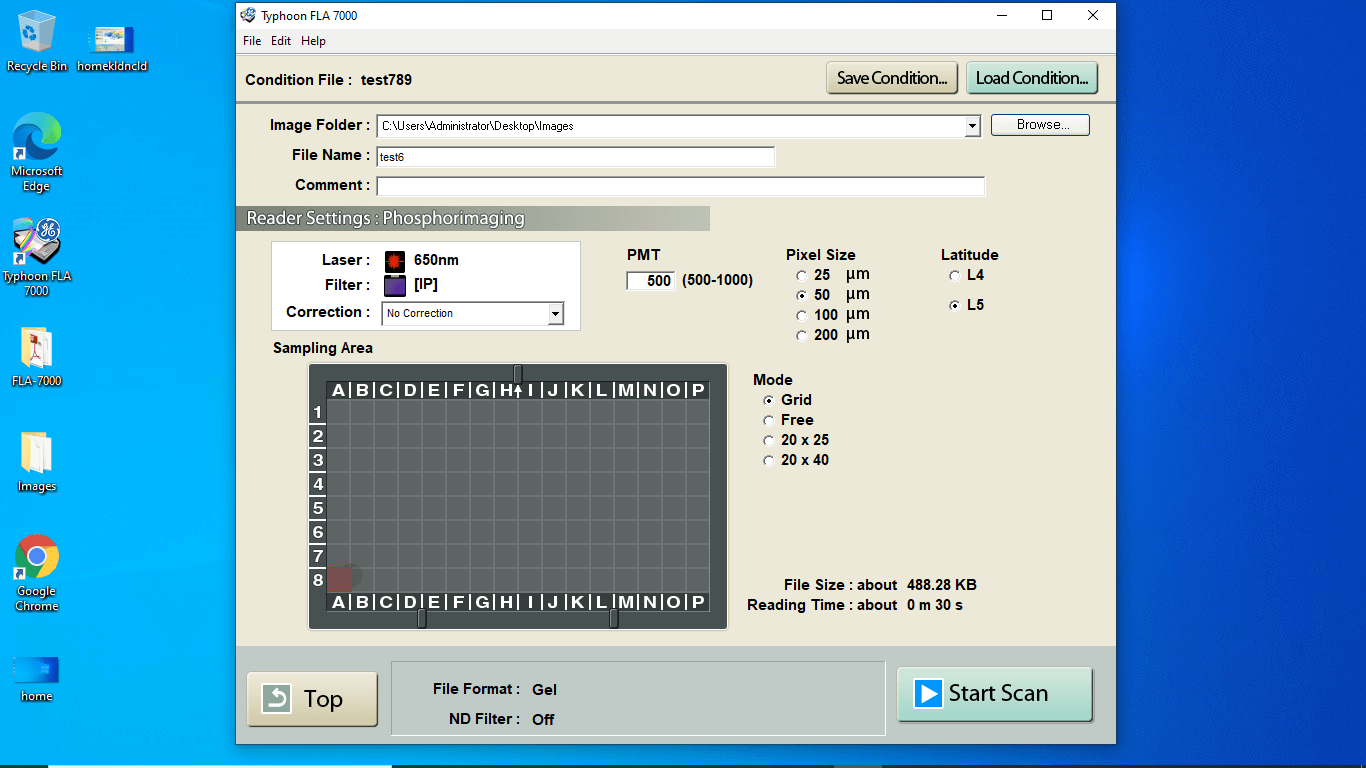
Task: Launch Google Chrome from desktop
Action: tap(37, 558)
